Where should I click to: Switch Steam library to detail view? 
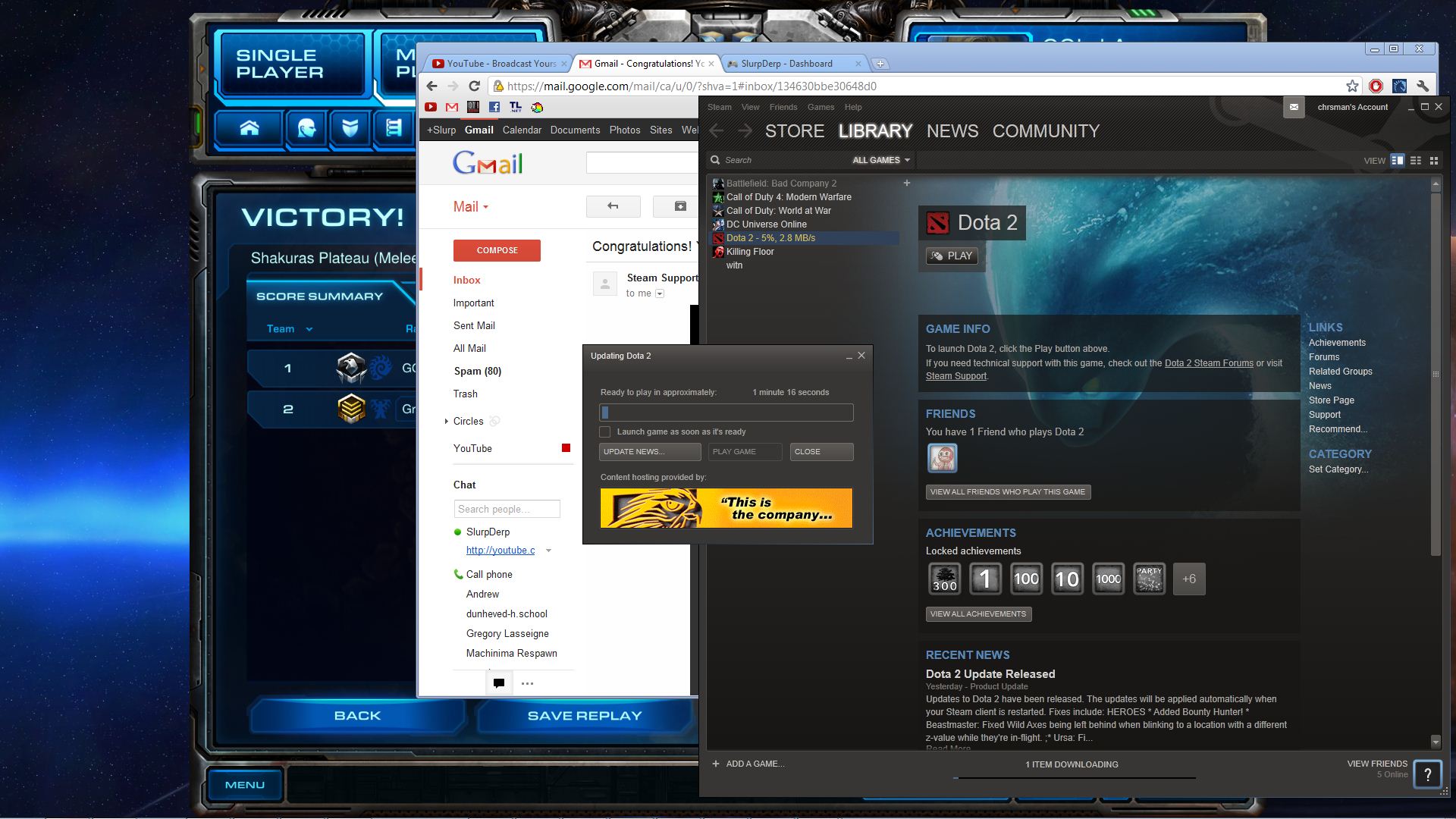tap(1397, 160)
